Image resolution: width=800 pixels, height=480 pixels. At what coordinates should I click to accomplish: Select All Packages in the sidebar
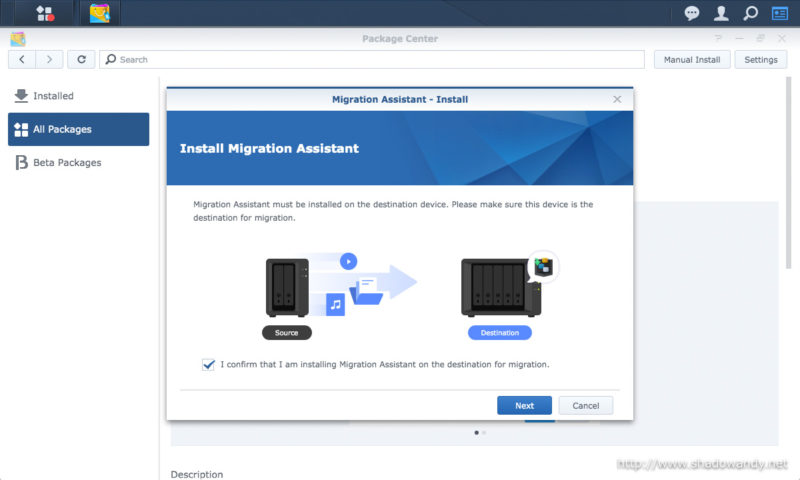79,129
